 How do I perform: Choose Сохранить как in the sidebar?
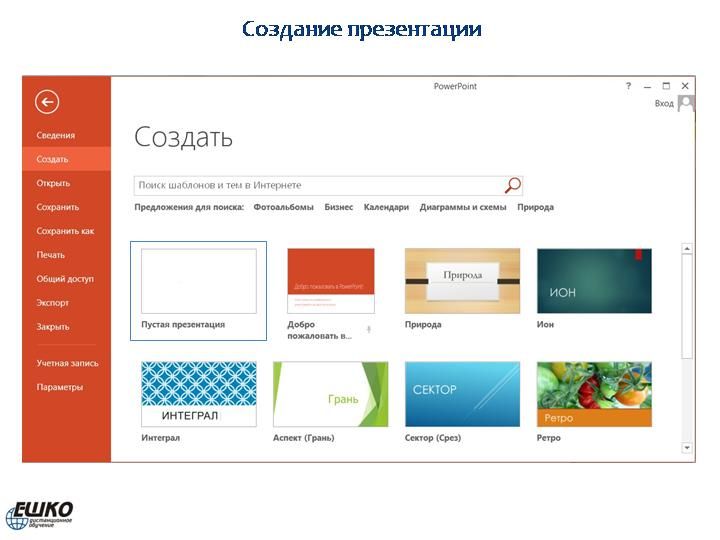click(x=65, y=231)
